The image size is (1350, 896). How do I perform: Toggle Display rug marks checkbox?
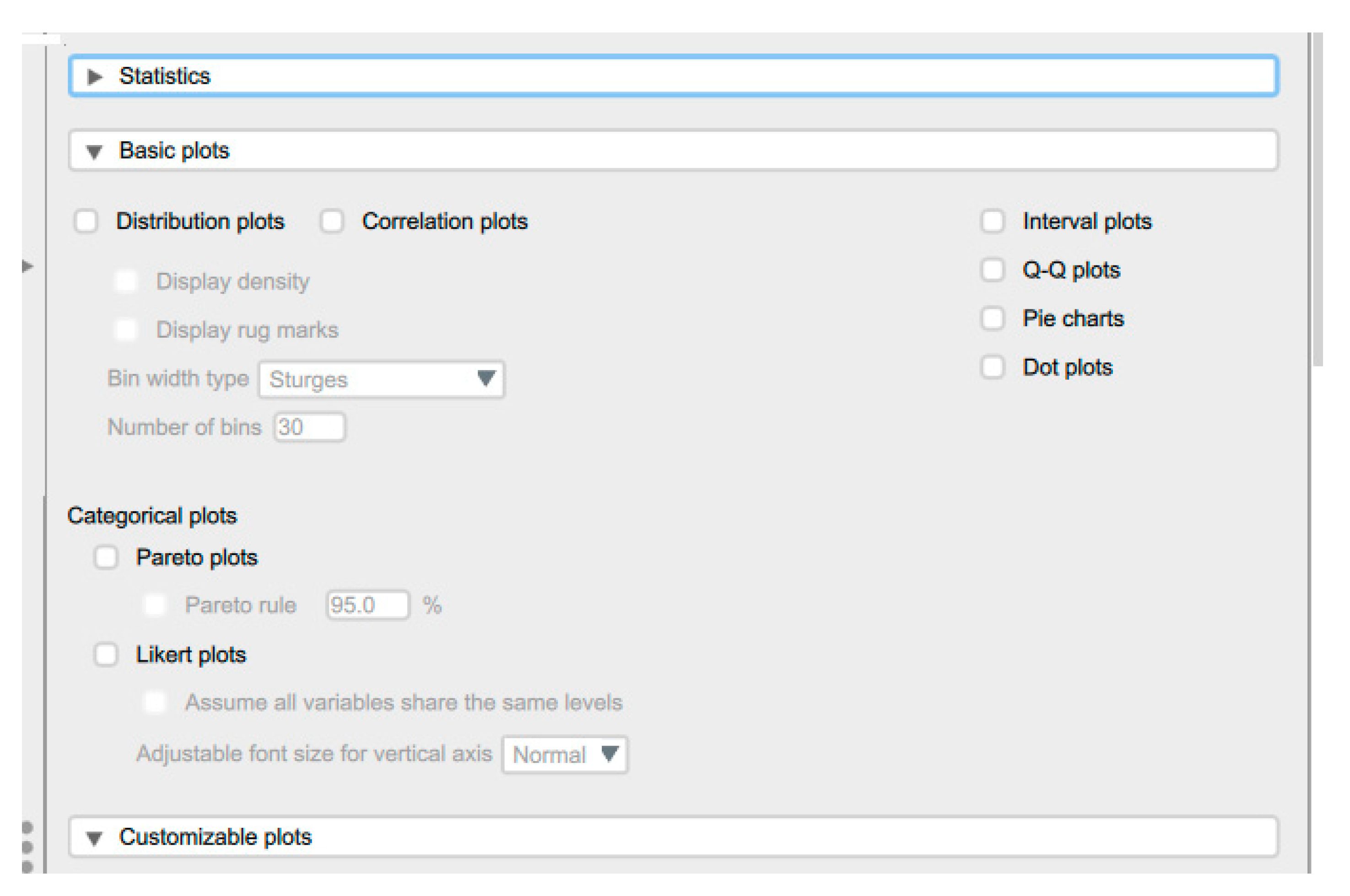tap(126, 330)
